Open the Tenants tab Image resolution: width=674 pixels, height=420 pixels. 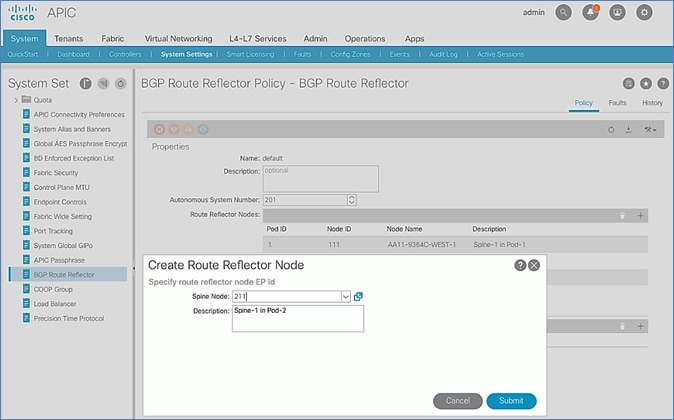point(68,39)
